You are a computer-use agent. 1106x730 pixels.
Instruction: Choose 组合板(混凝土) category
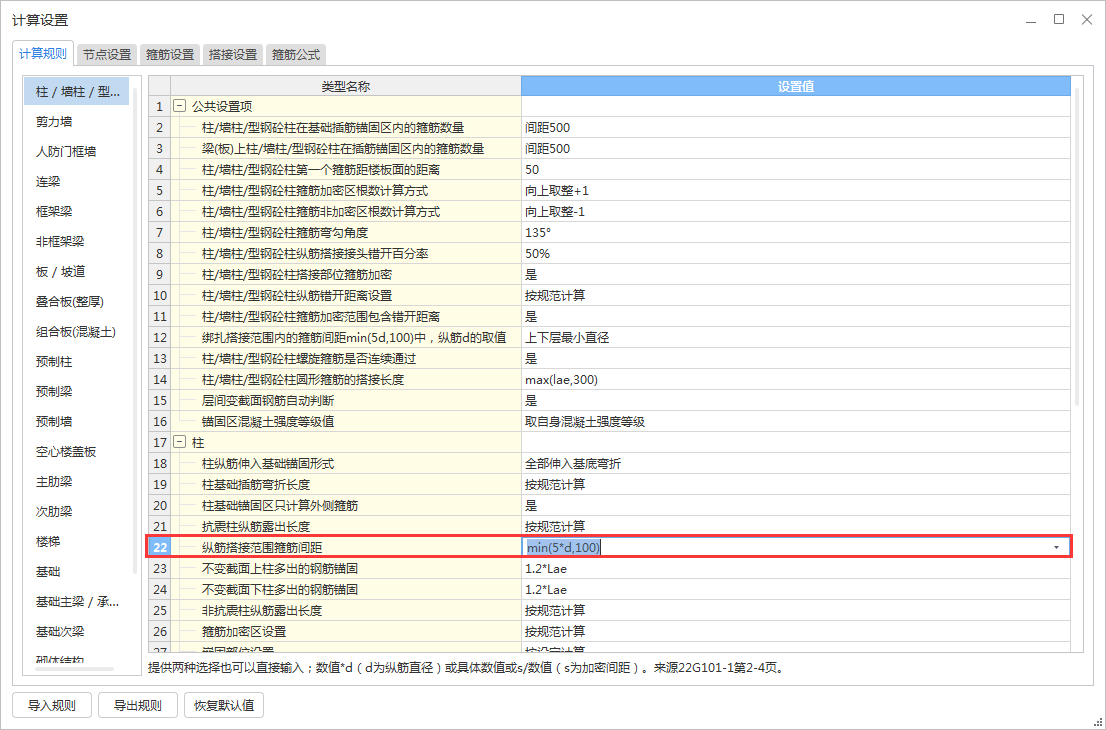tap(77, 331)
